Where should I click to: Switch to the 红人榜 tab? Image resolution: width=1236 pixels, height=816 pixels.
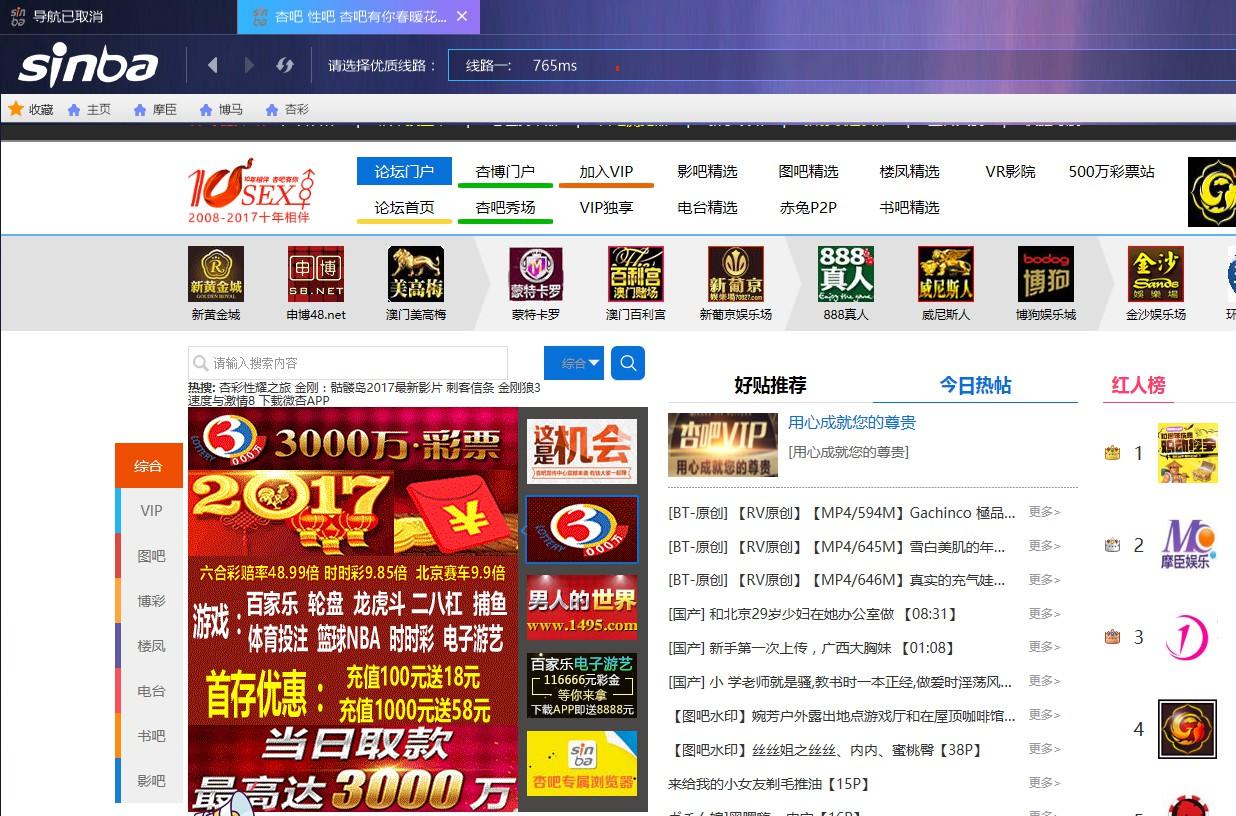(1139, 385)
